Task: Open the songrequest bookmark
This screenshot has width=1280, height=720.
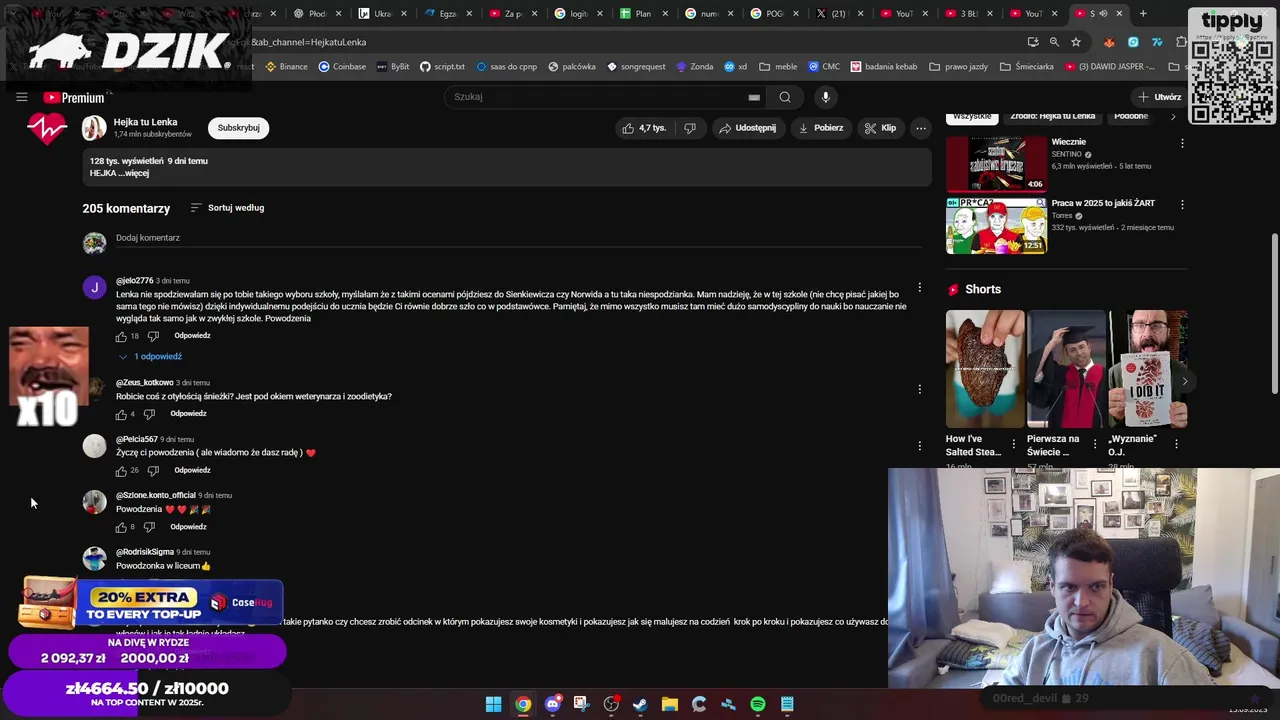Action: [636, 67]
